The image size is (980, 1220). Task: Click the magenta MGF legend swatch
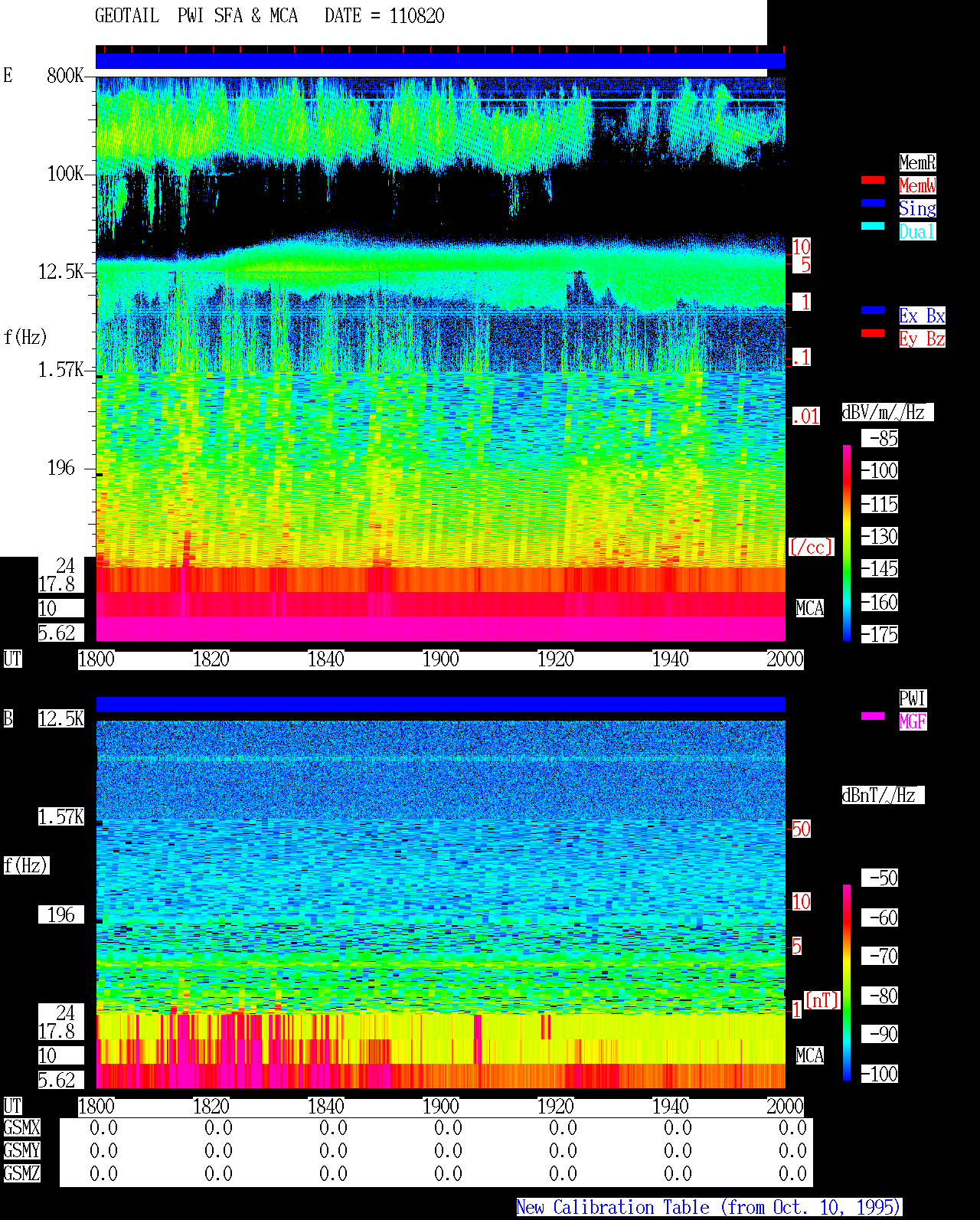(873, 716)
